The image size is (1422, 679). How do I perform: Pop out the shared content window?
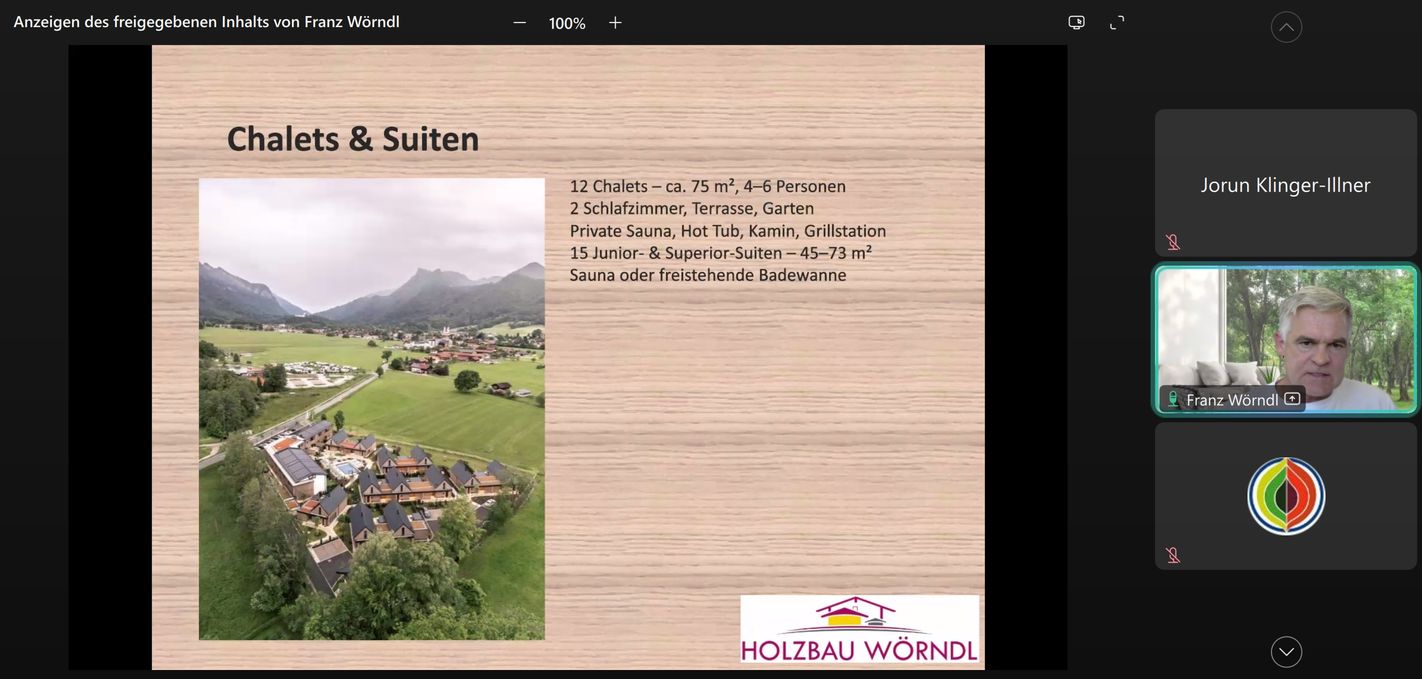point(1076,23)
